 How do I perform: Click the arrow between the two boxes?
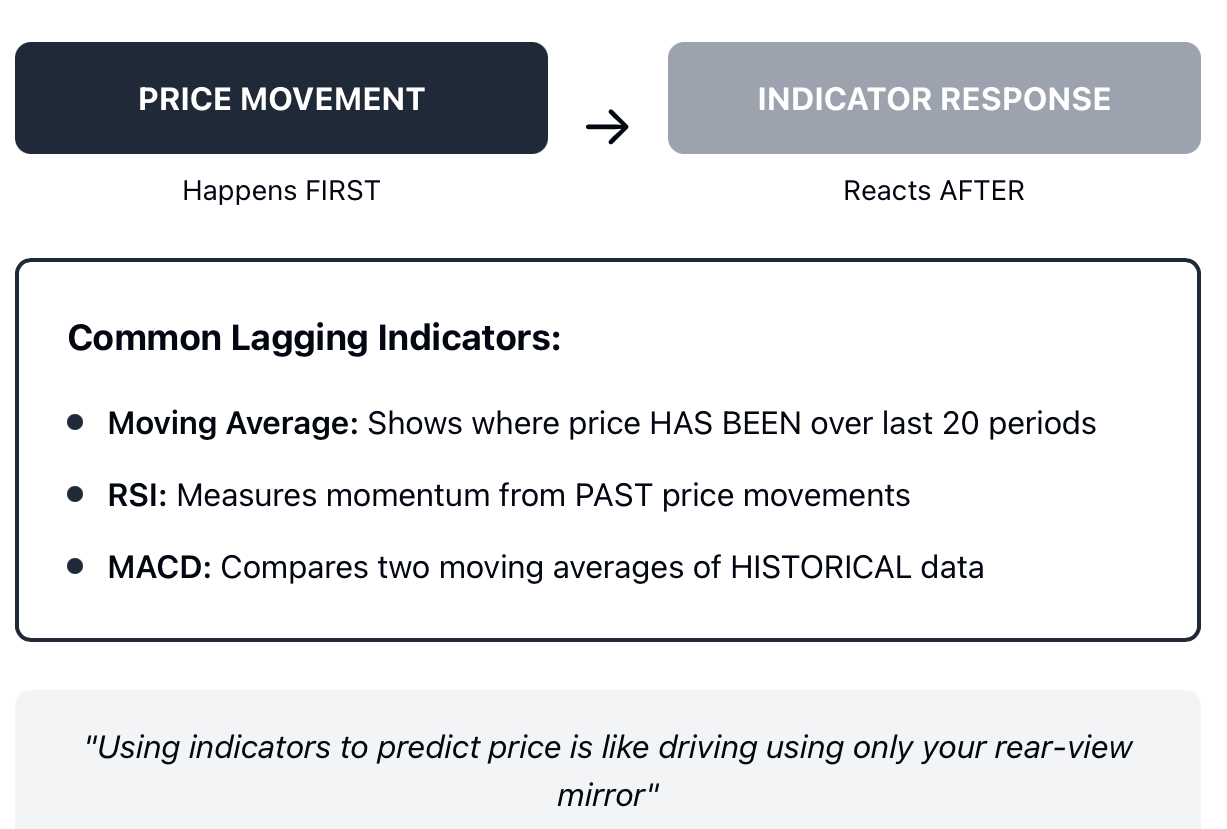point(607,127)
